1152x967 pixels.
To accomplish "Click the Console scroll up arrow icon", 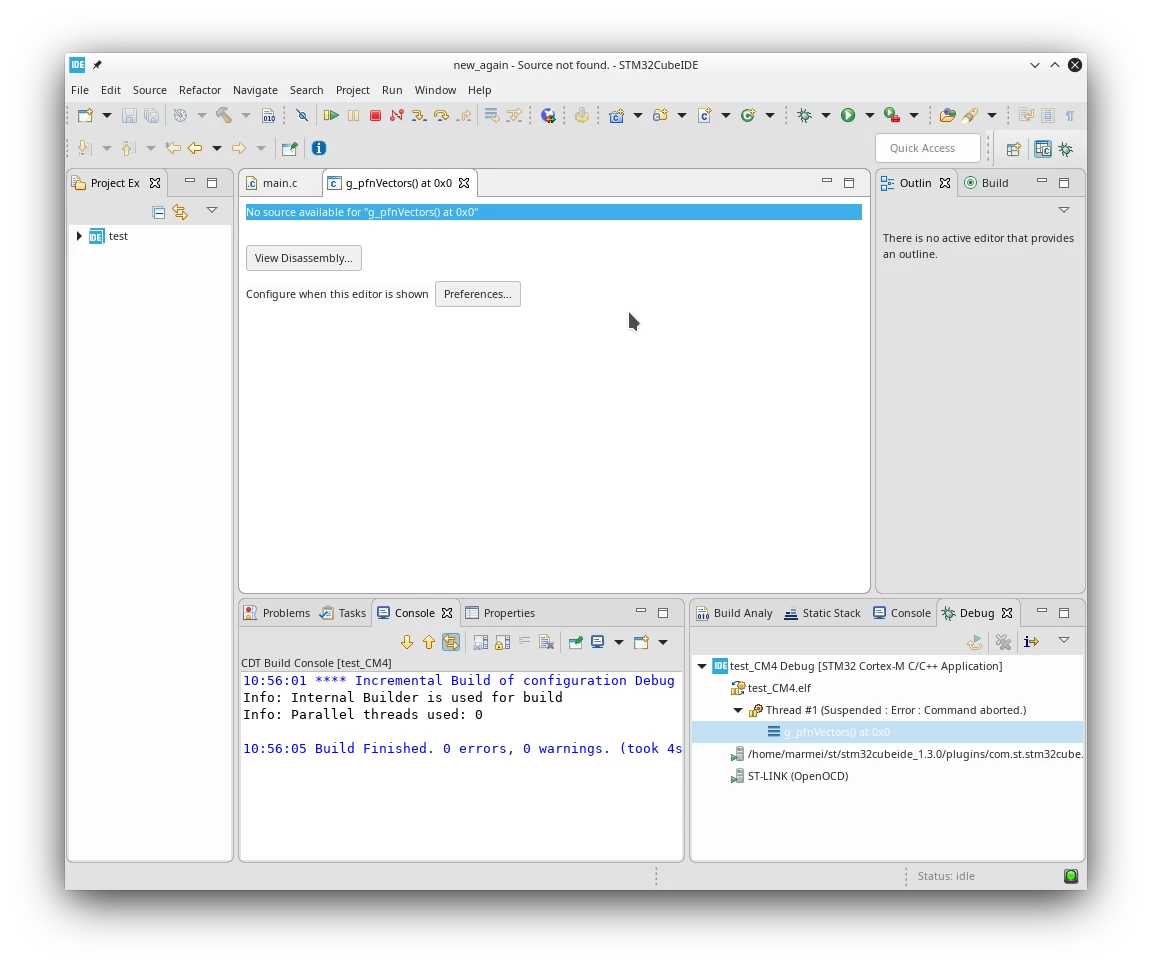I will pyautogui.click(x=429, y=642).
